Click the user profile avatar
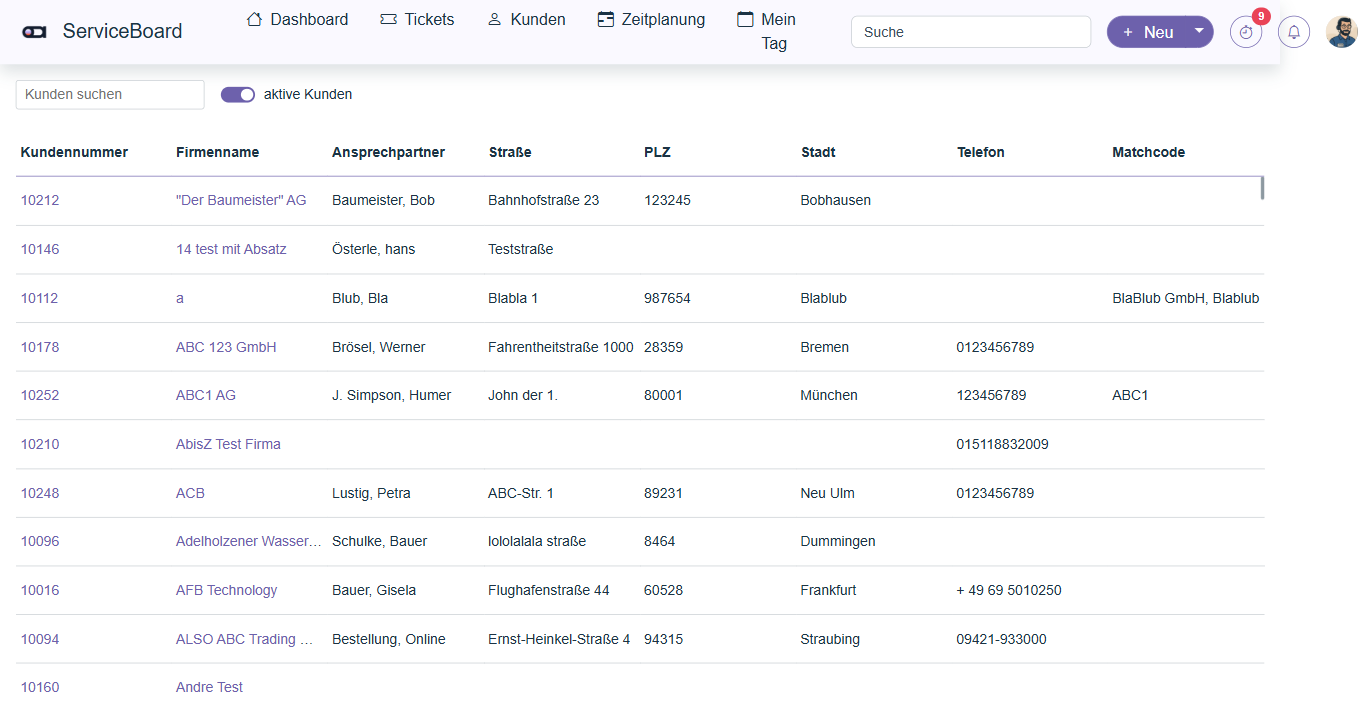Screen dimensions: 1358x705 point(1341,32)
